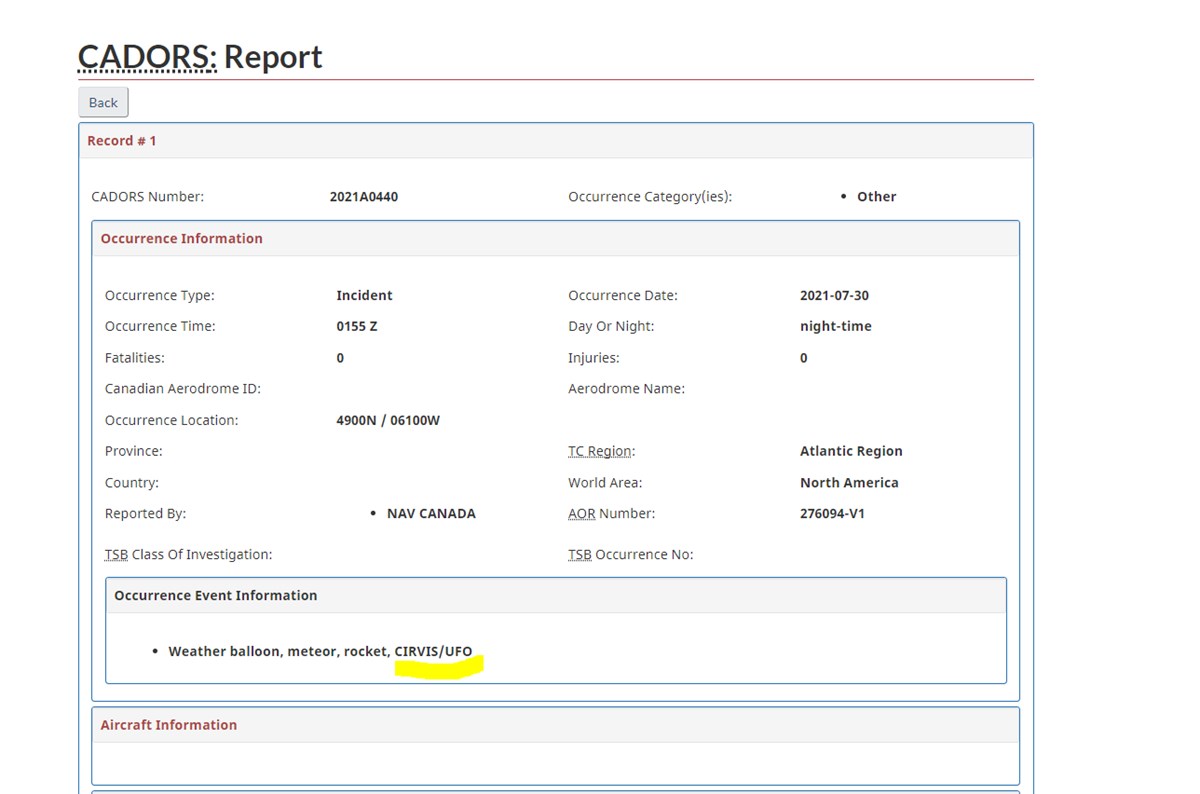Click the Occurrence Event Information heading
The width and height of the screenshot is (1200, 794).
click(215, 595)
